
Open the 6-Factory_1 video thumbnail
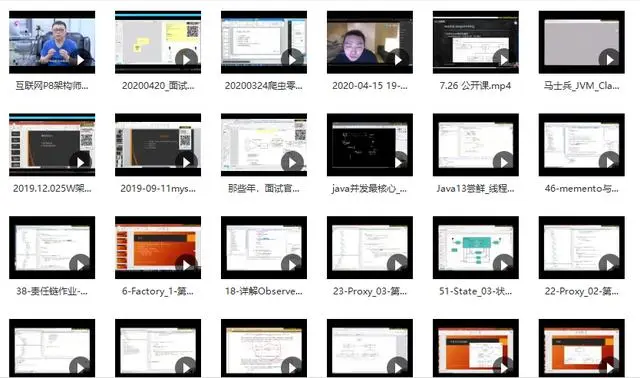click(158, 247)
